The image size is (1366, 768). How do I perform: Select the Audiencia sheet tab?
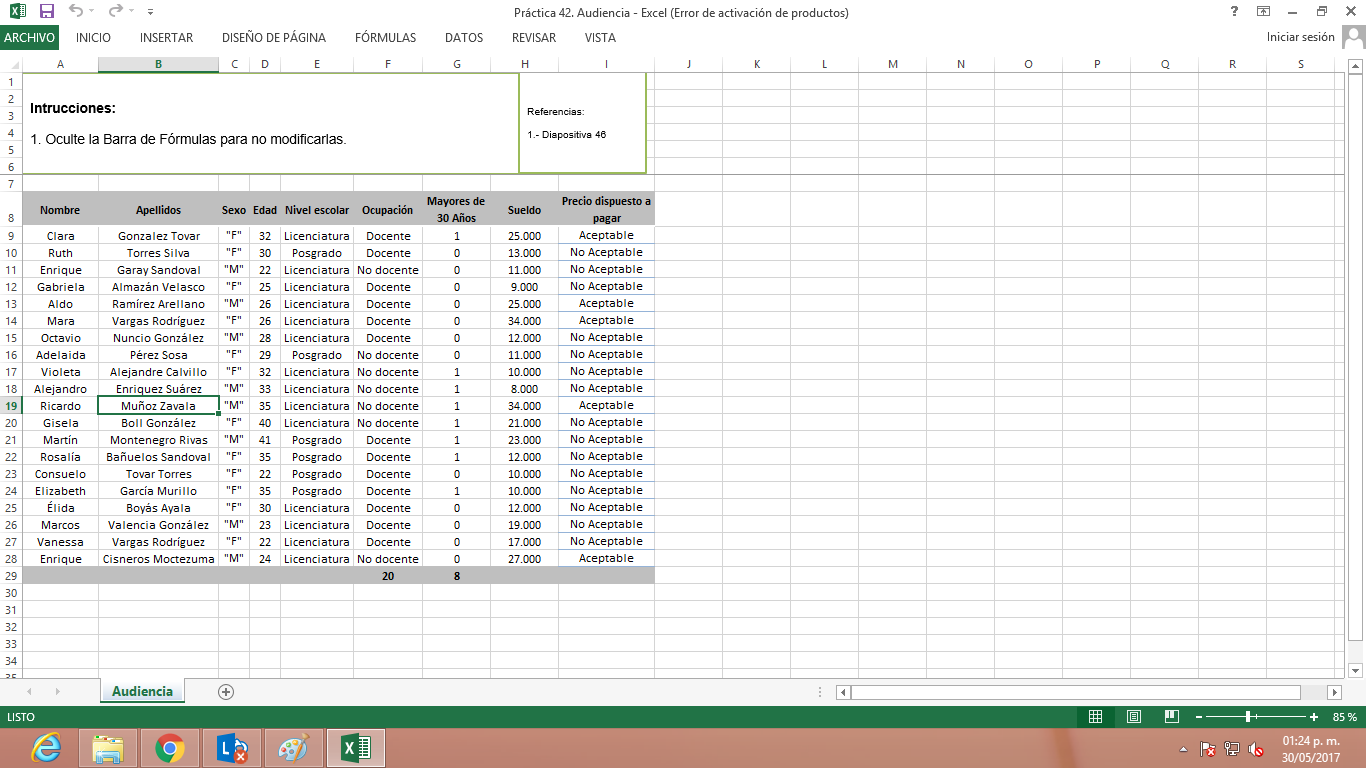click(x=142, y=691)
